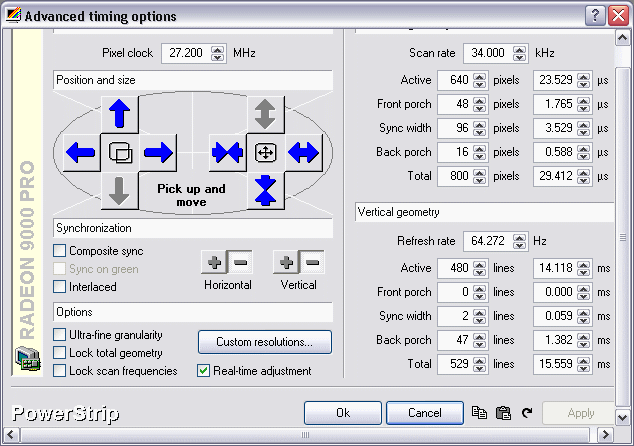
Task: Click the Refresh rate spinner arrows
Action: pyautogui.click(x=522, y=242)
